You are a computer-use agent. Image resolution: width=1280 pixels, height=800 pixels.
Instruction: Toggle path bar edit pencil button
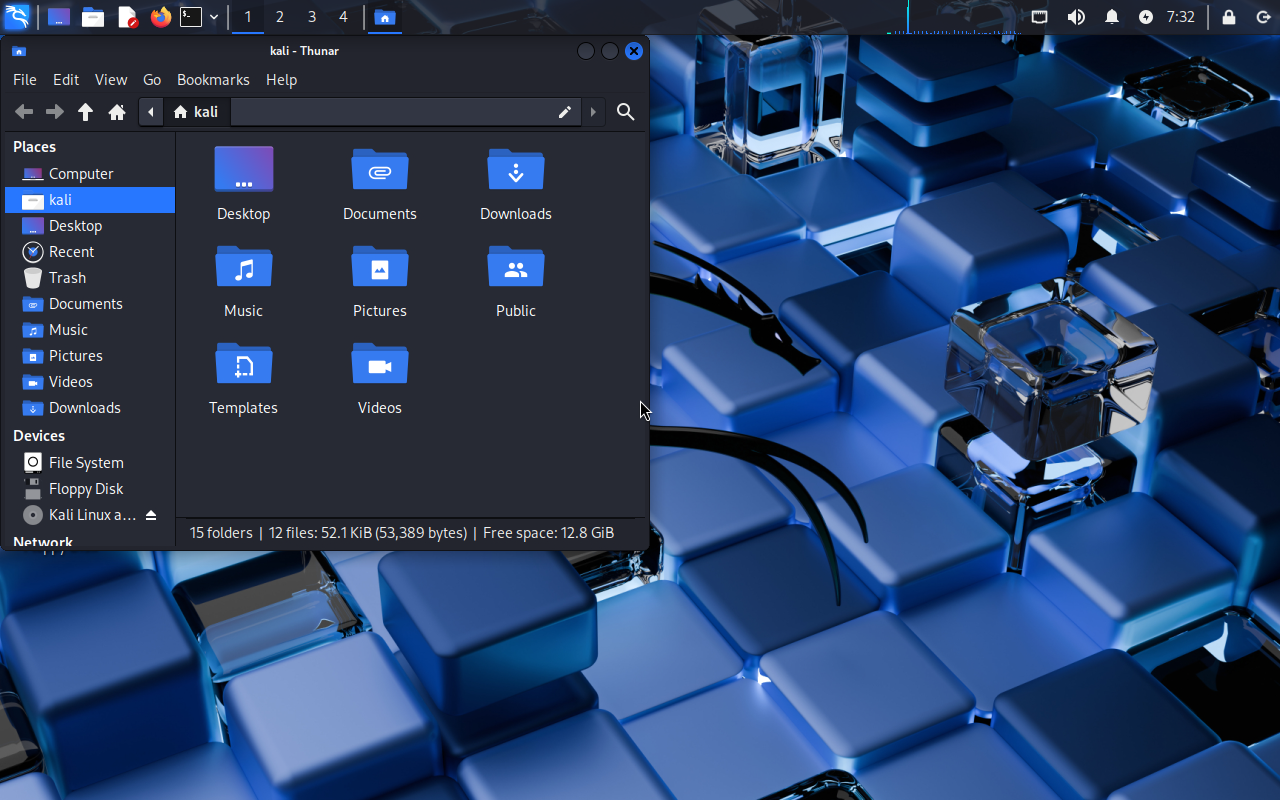pyautogui.click(x=564, y=112)
